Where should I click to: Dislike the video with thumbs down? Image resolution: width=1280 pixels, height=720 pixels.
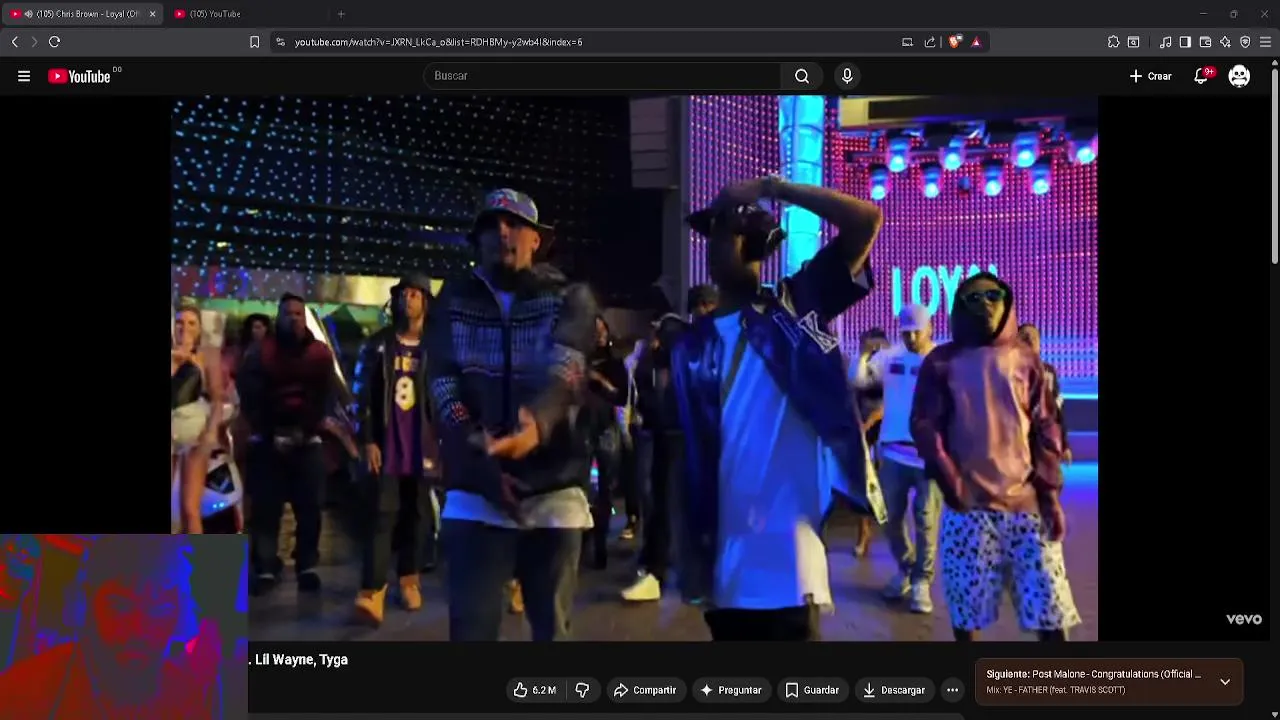[582, 690]
